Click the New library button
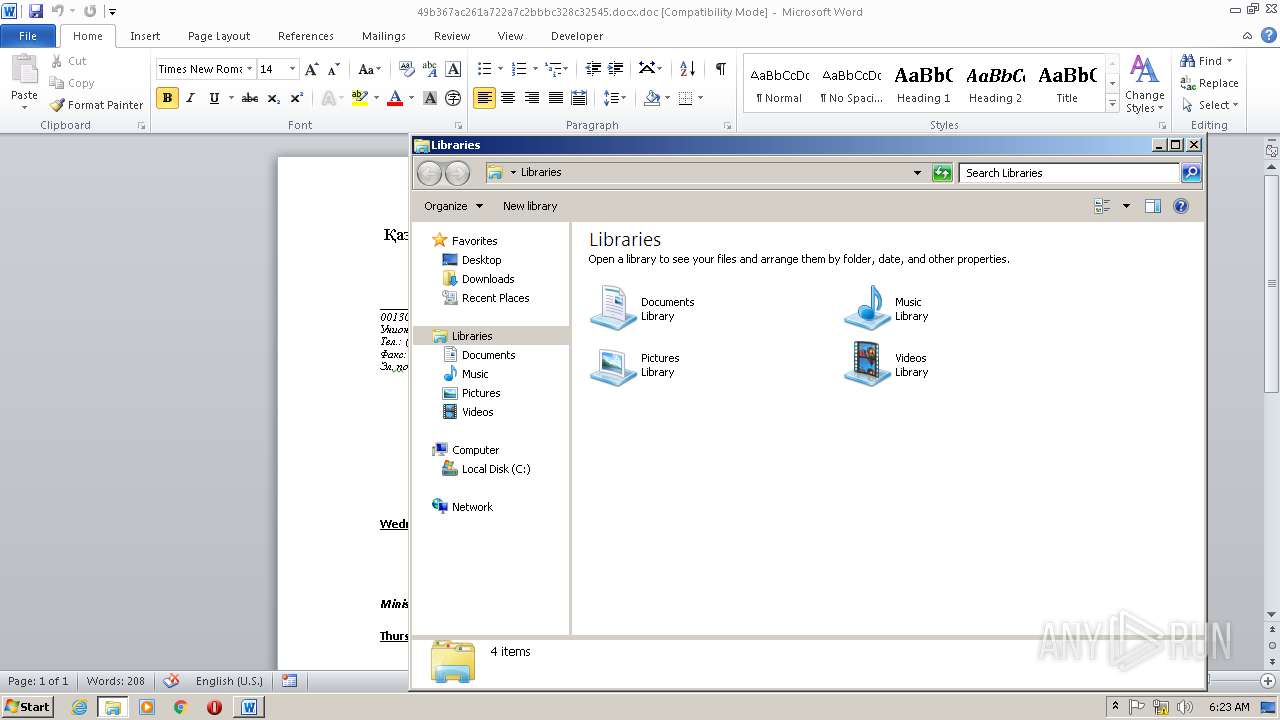Screen dimensions: 1280x720 point(530,206)
